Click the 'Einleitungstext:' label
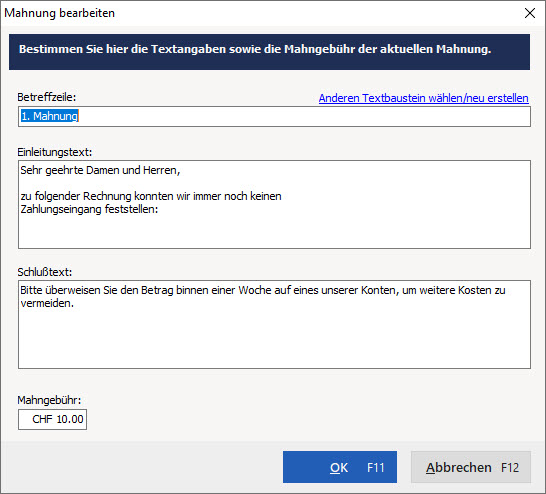546x494 pixels. 55,152
